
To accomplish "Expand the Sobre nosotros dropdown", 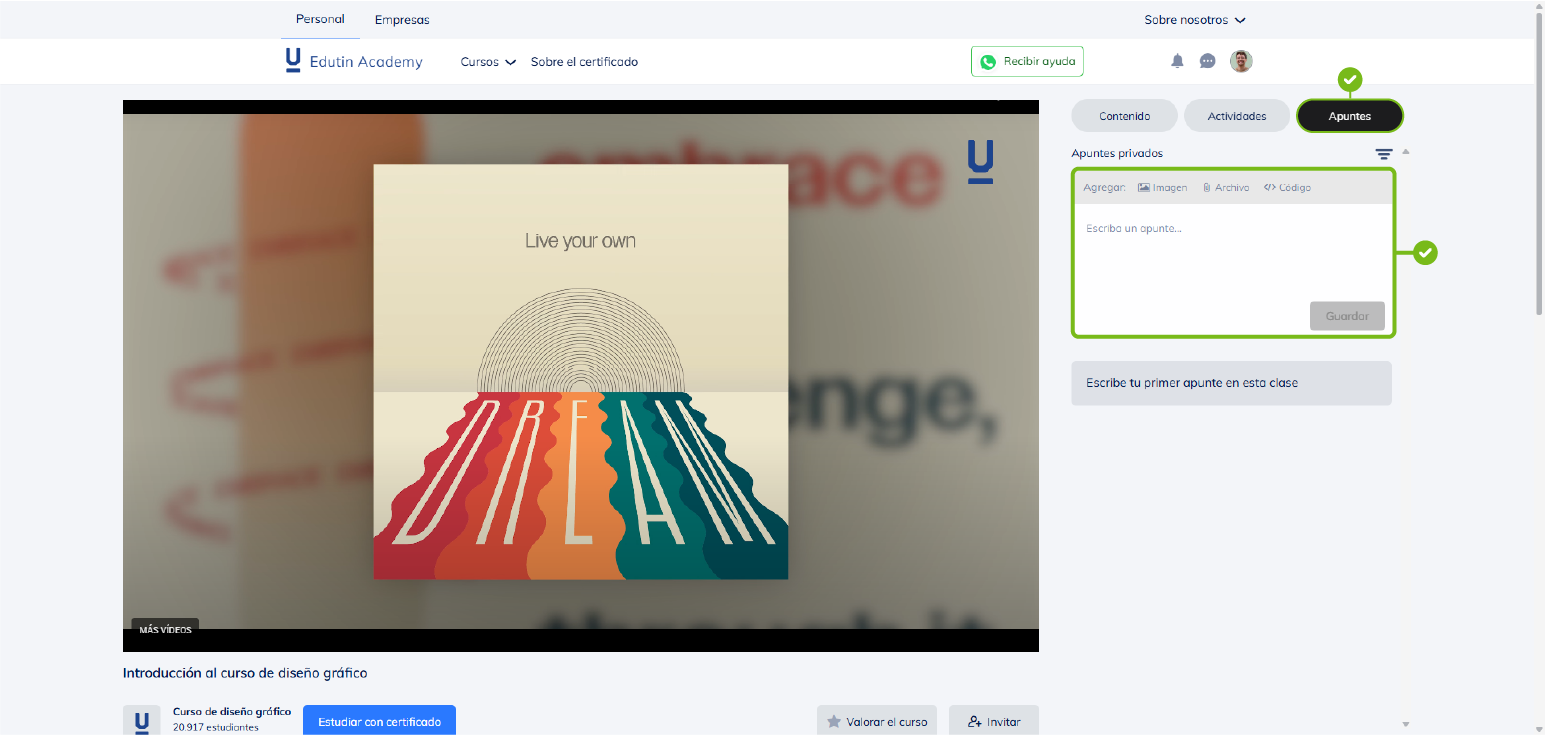I will (1195, 20).
